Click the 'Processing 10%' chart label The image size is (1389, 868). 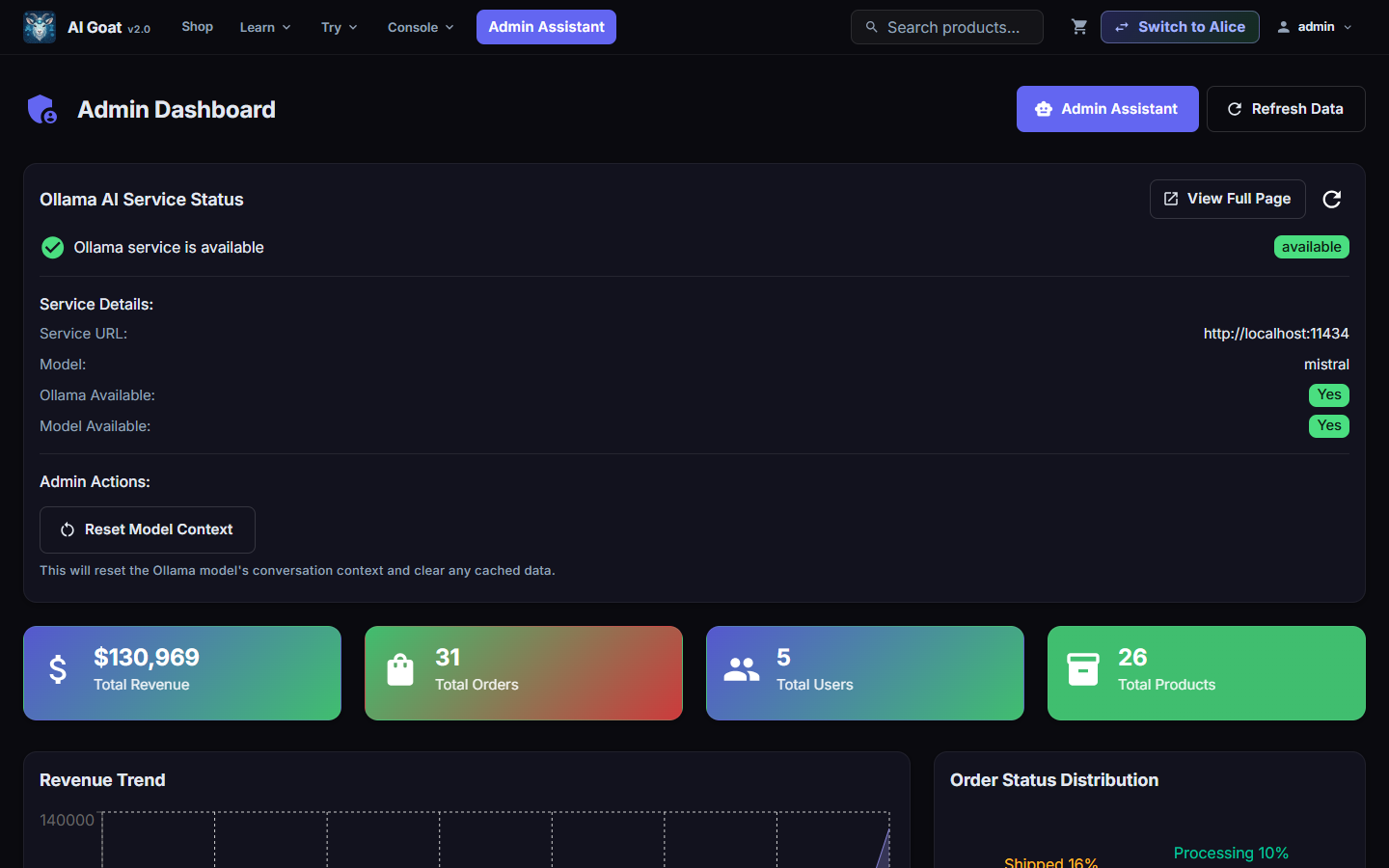coord(1231,853)
